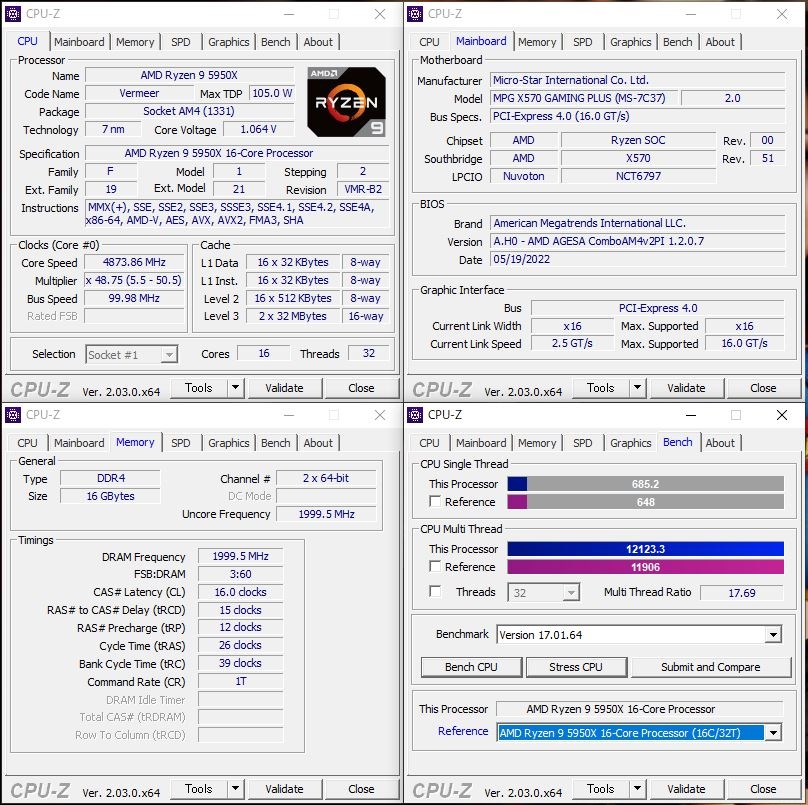Click BIOS Version A.H0 AGESA field
Viewport: 808px width, 805px height.
coord(637,241)
